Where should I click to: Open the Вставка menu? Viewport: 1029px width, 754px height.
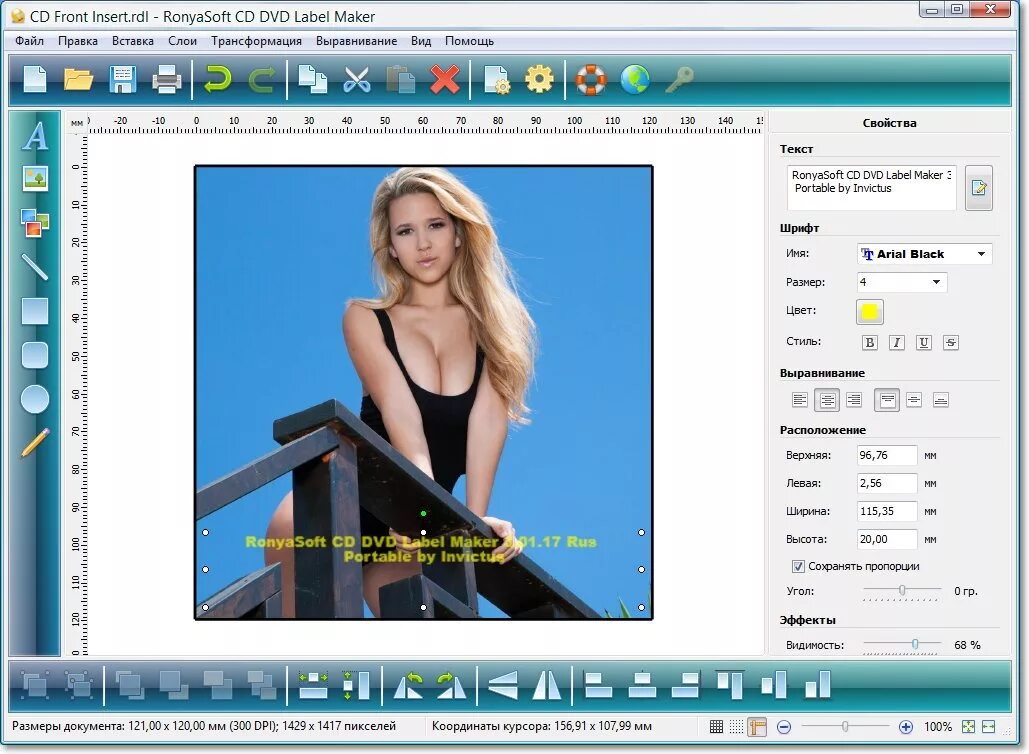click(x=133, y=41)
